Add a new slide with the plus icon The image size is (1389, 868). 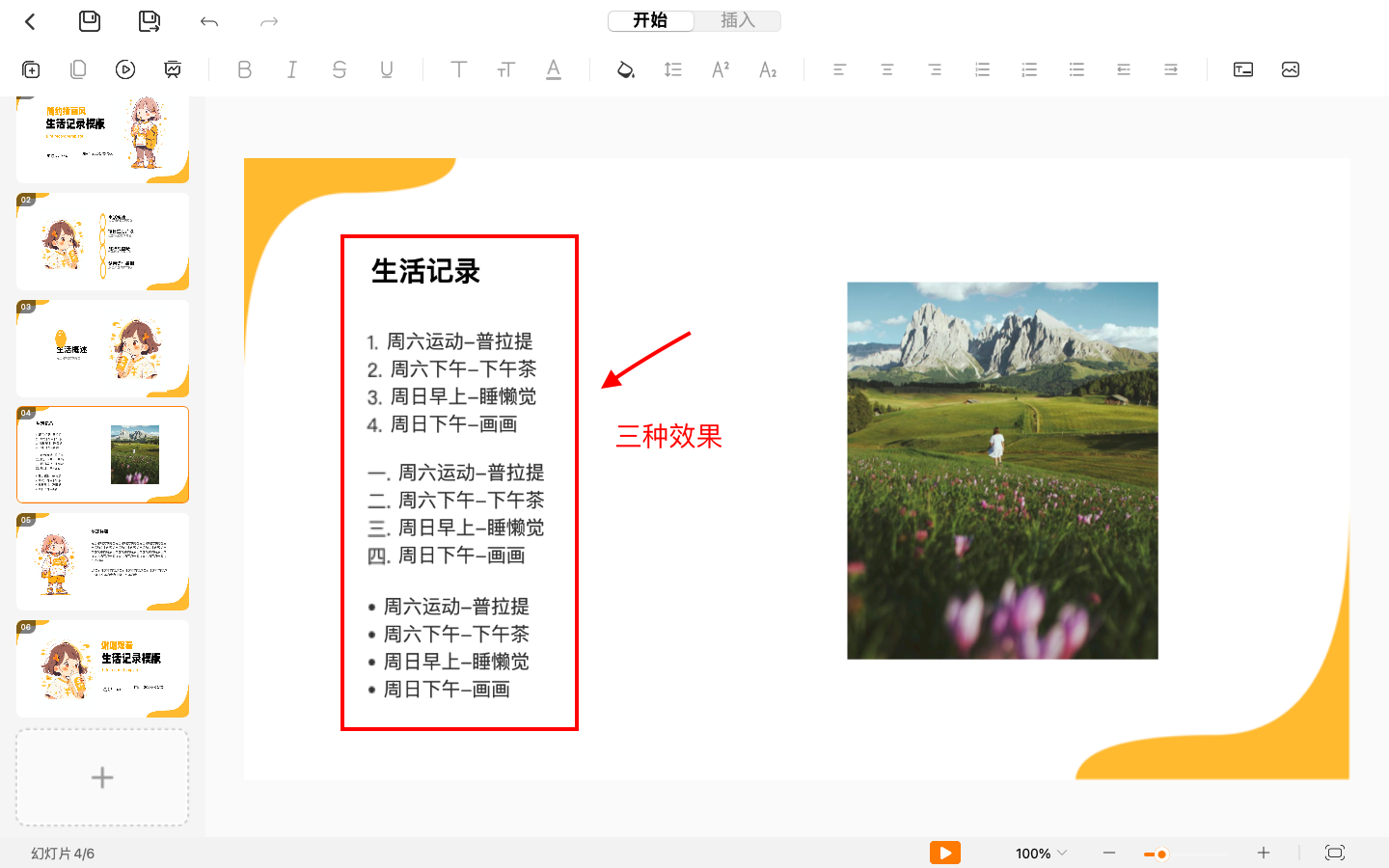click(x=102, y=777)
